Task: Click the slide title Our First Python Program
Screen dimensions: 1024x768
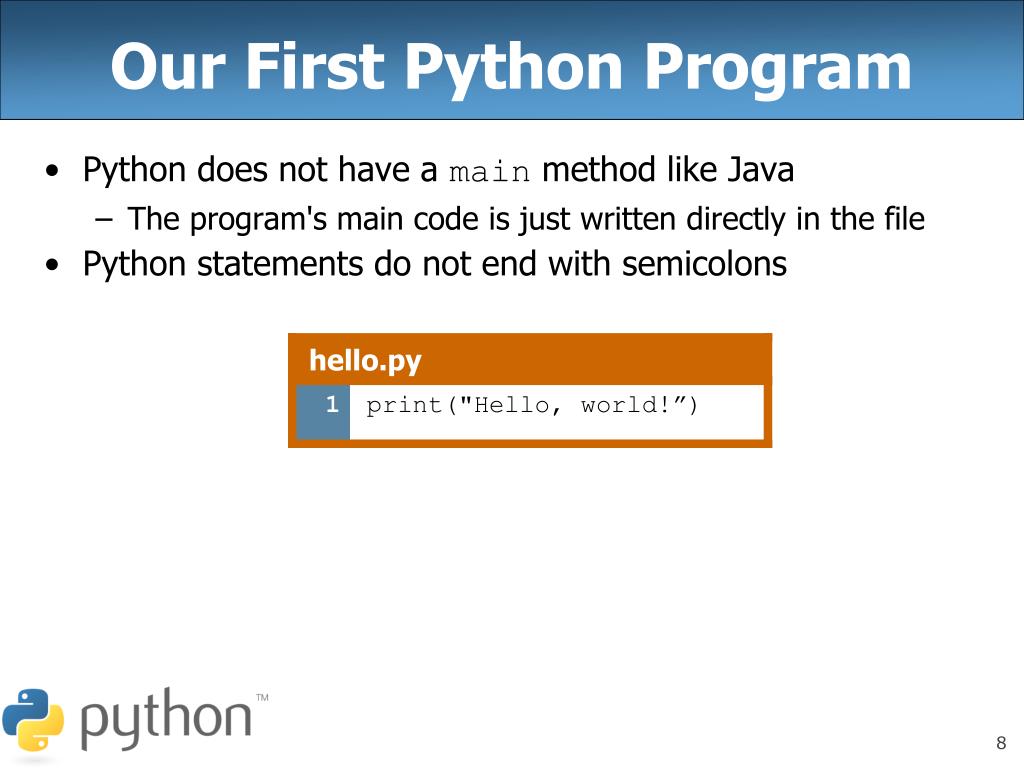Action: tap(511, 67)
